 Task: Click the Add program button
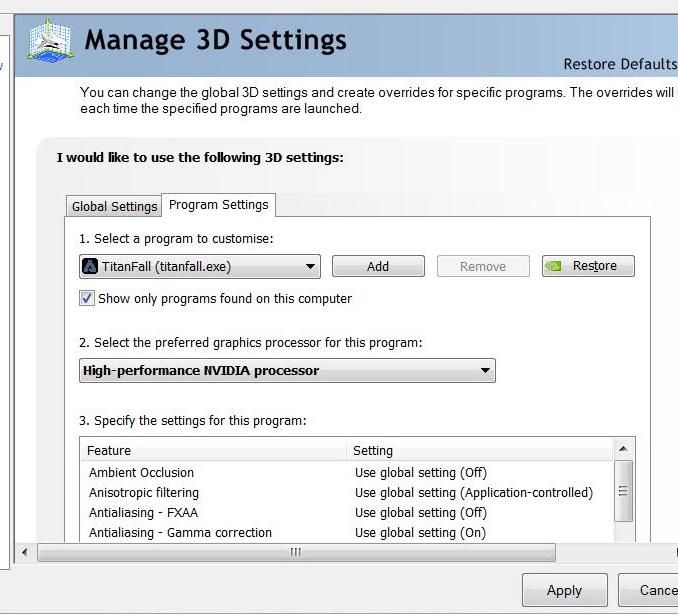coord(378,266)
